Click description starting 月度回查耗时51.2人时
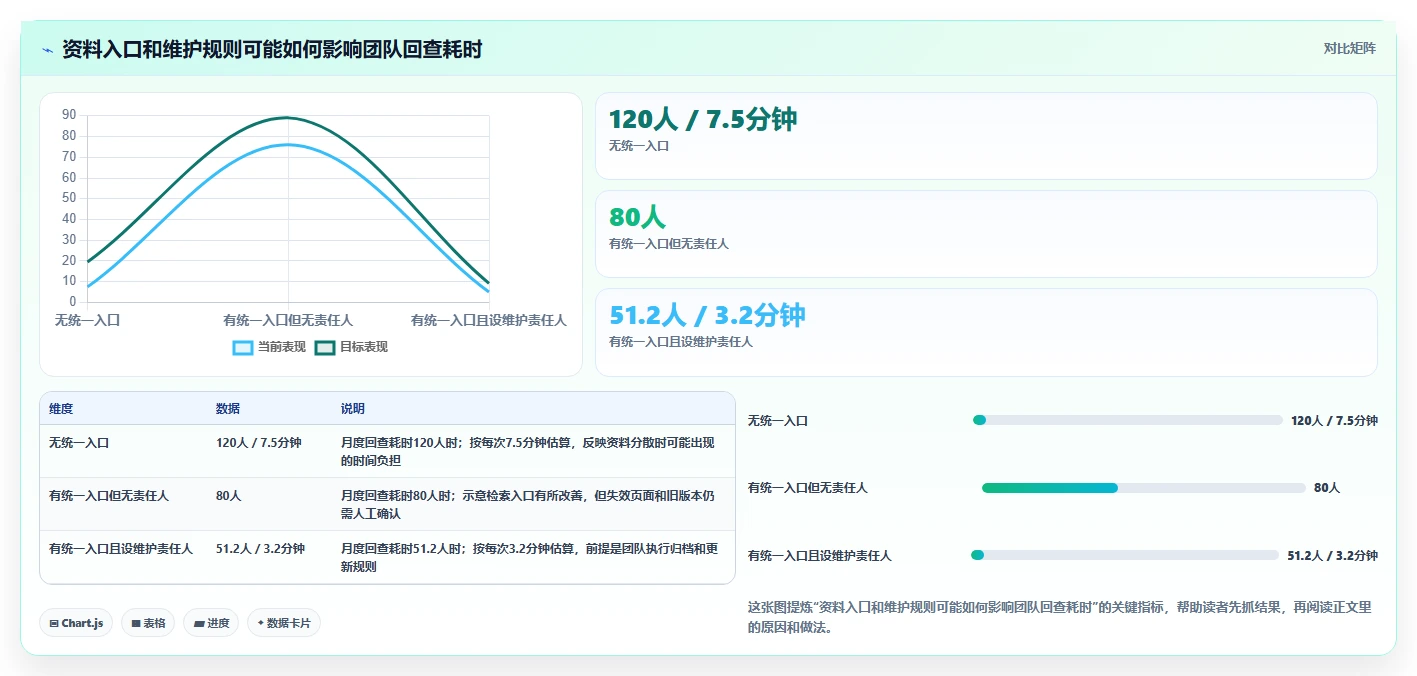This screenshot has width=1417, height=676. coord(531,557)
